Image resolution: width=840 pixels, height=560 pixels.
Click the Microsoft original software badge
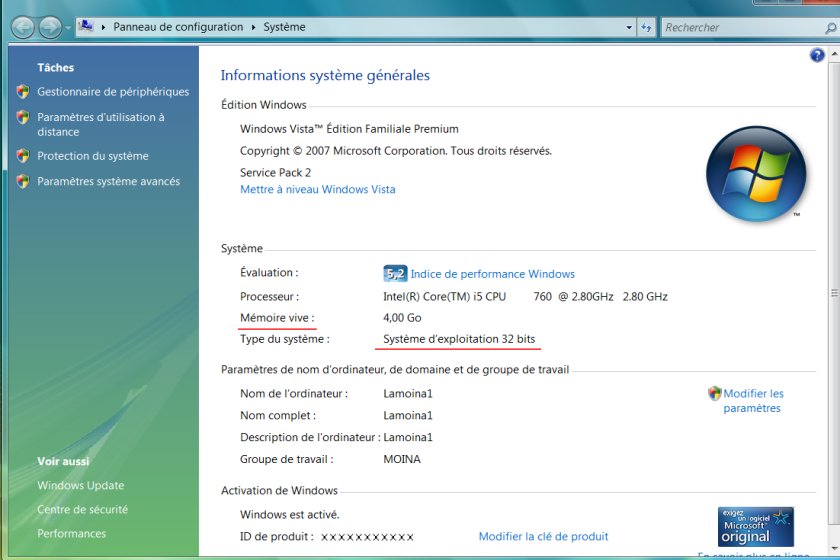(x=755, y=527)
